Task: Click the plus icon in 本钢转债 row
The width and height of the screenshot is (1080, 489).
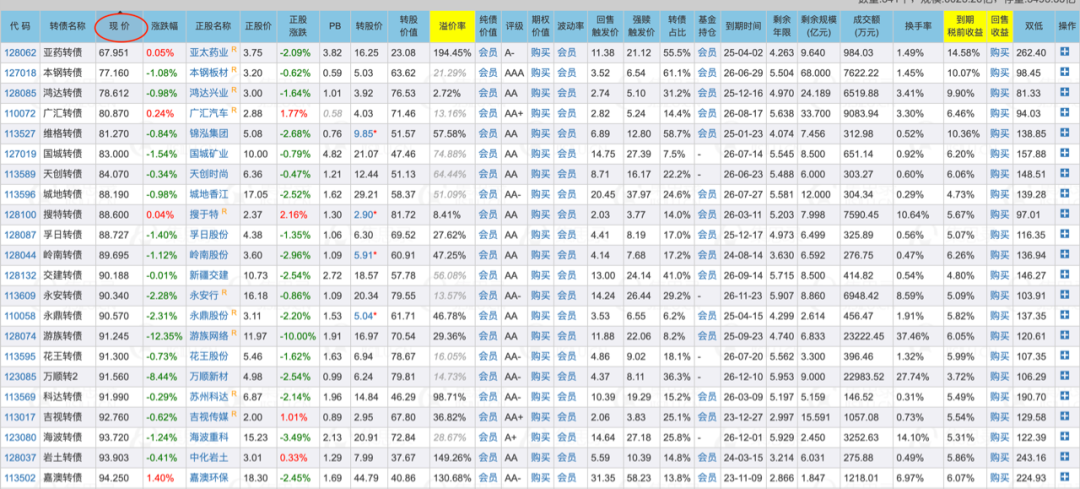Action: pos(1065,72)
